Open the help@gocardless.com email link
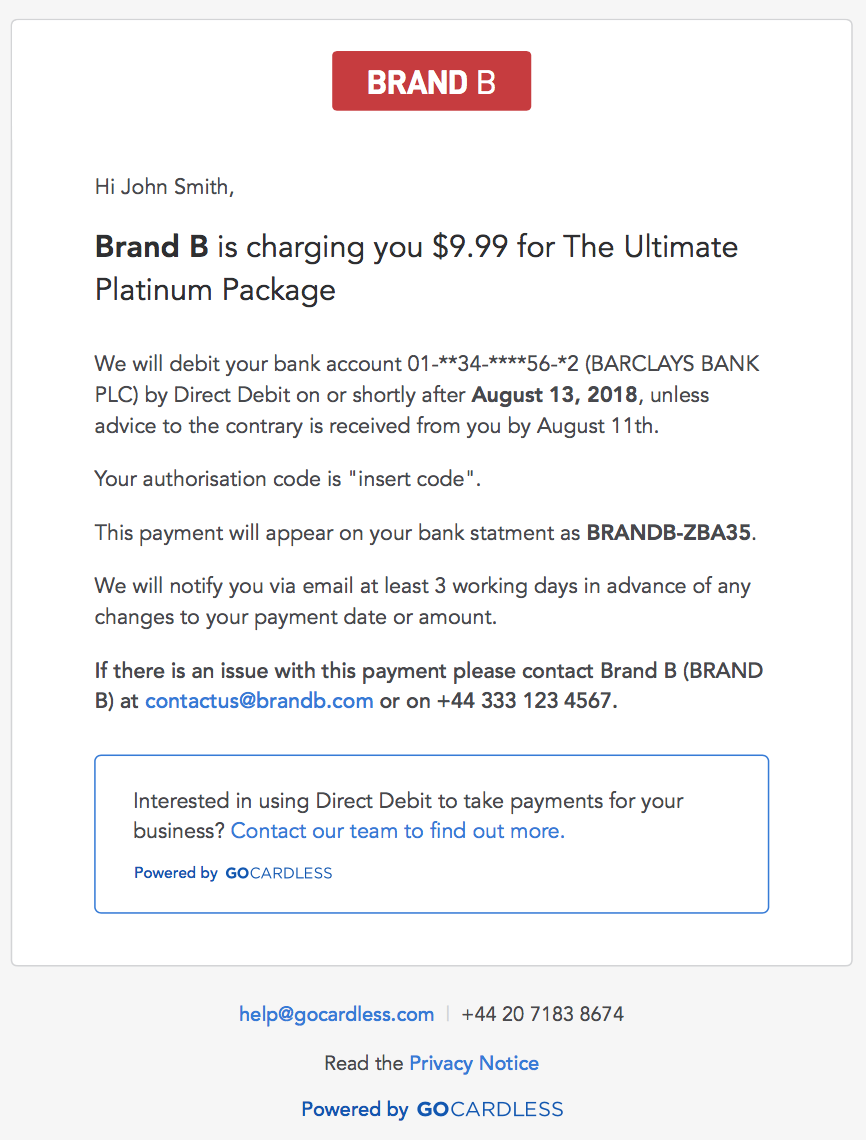 click(x=337, y=1014)
